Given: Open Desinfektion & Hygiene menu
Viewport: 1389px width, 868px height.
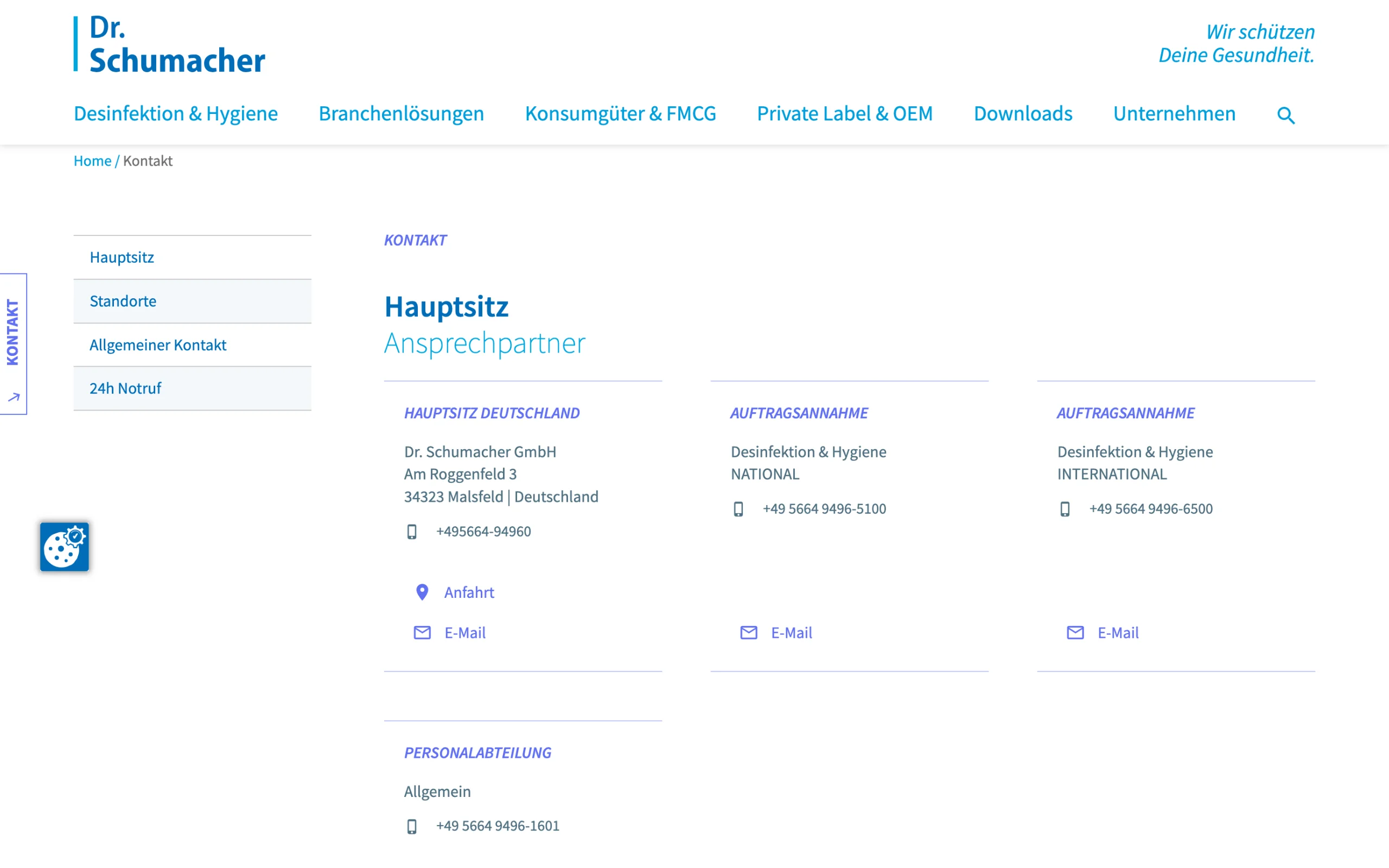Looking at the screenshot, I should tap(176, 114).
